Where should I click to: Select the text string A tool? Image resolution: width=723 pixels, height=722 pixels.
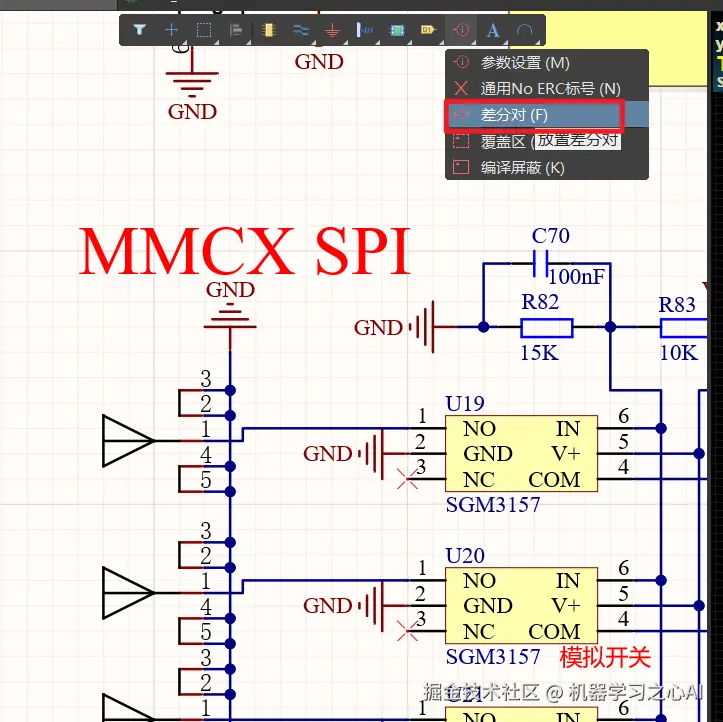coord(493,30)
